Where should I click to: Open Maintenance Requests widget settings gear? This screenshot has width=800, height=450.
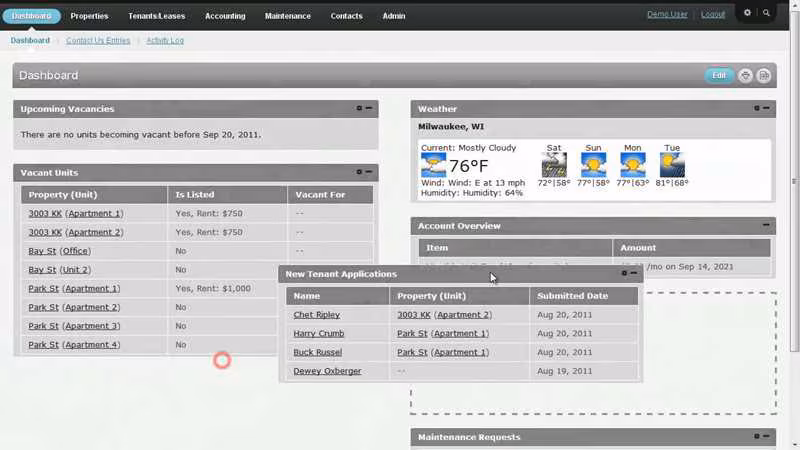point(757,436)
